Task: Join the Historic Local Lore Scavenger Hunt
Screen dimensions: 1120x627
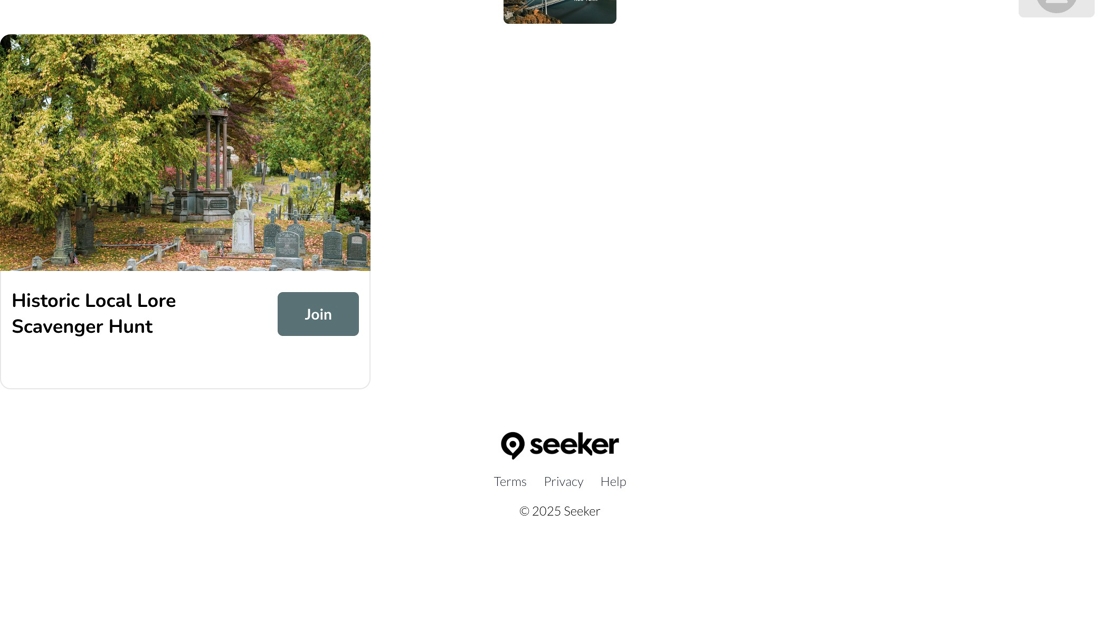Action: click(318, 314)
